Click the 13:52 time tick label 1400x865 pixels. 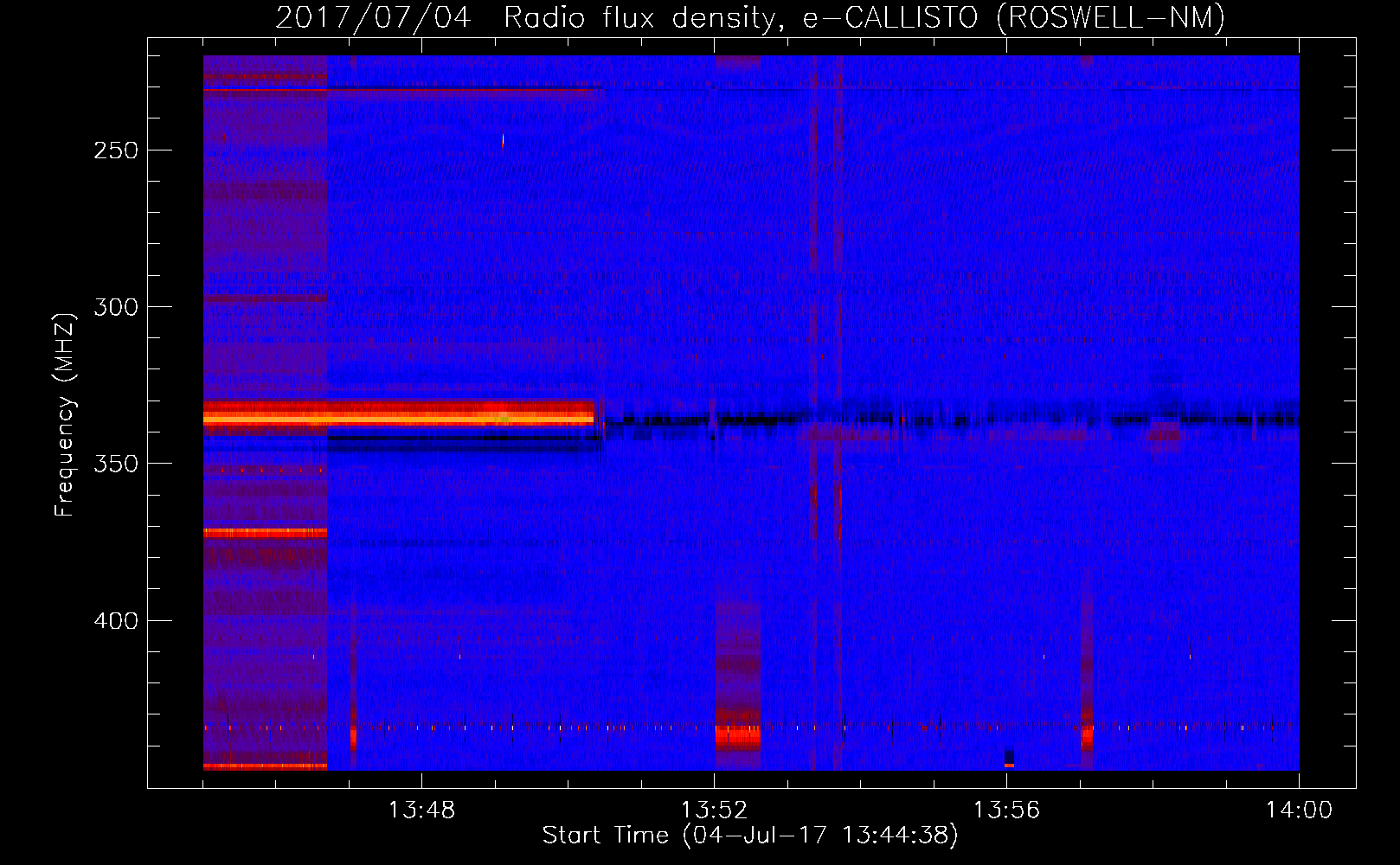click(714, 811)
